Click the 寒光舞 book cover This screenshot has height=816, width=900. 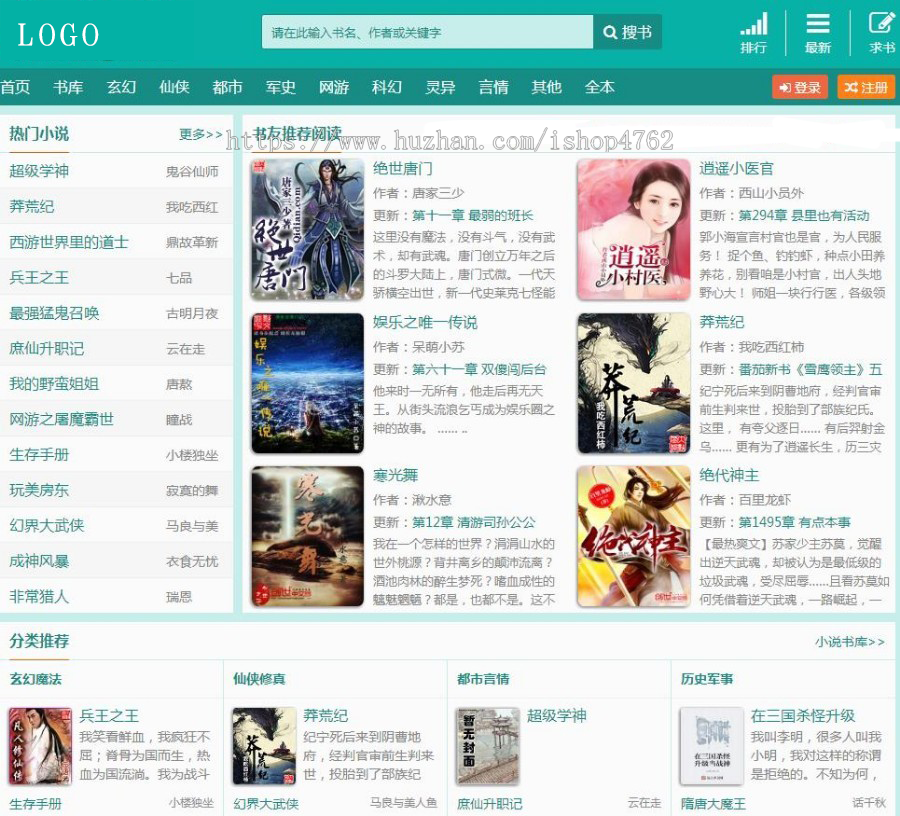point(307,536)
